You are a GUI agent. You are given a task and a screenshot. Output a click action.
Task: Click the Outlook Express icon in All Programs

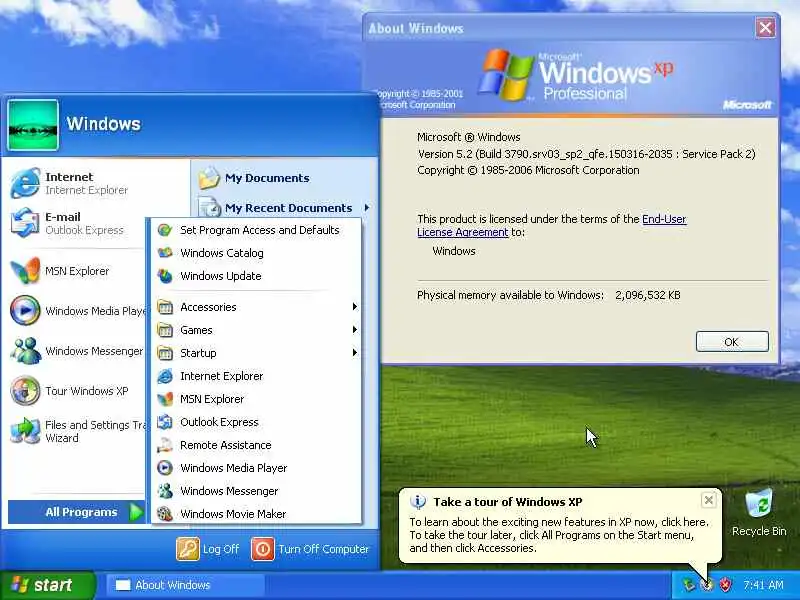[x=165, y=422]
